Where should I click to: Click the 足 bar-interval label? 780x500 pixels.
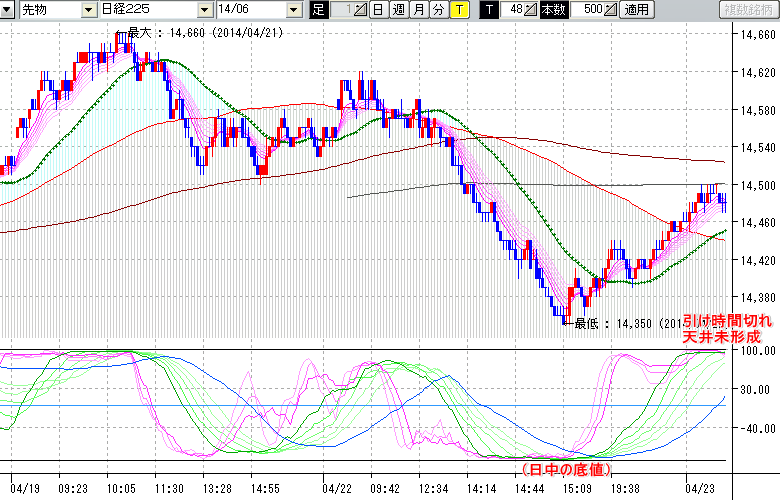319,10
